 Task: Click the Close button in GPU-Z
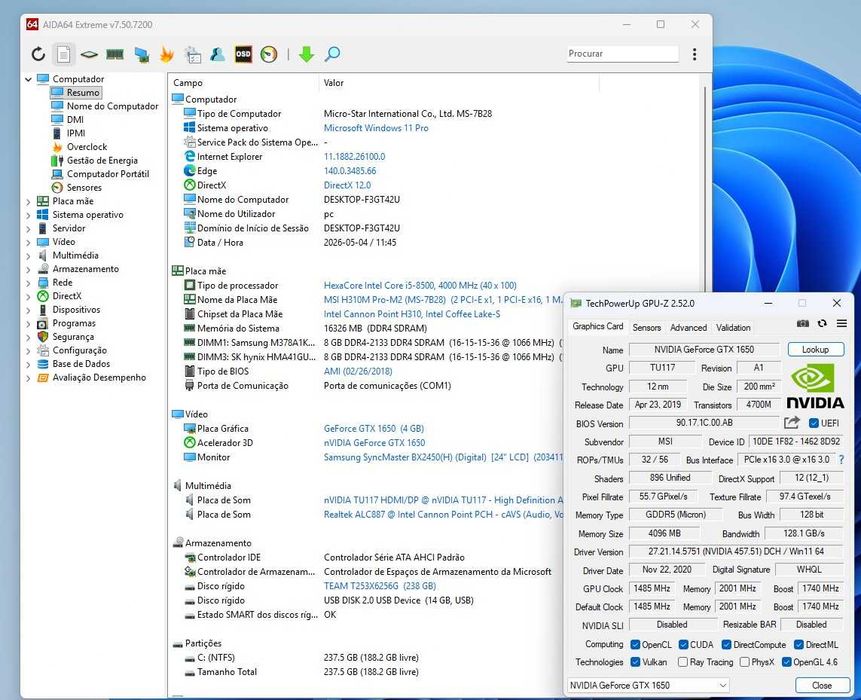click(x=821, y=685)
